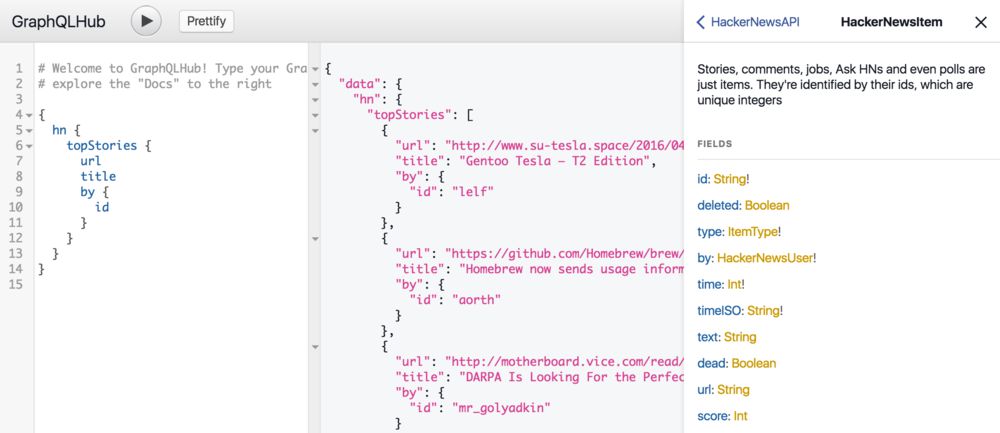The height and width of the screenshot is (433, 1000).
Task: Open the Int type of time field
Action: [x=734, y=284]
